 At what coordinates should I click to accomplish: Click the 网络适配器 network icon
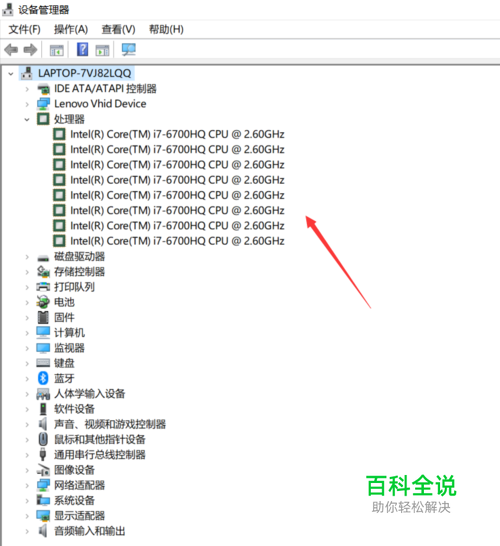(x=44, y=485)
